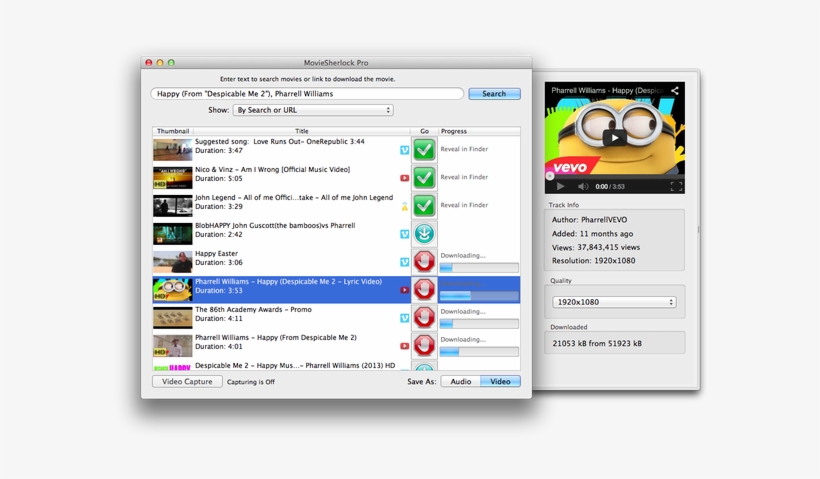Stop the Pharrell Williams Lyric Video download
This screenshot has height=479, width=820.
pyautogui.click(x=424, y=290)
